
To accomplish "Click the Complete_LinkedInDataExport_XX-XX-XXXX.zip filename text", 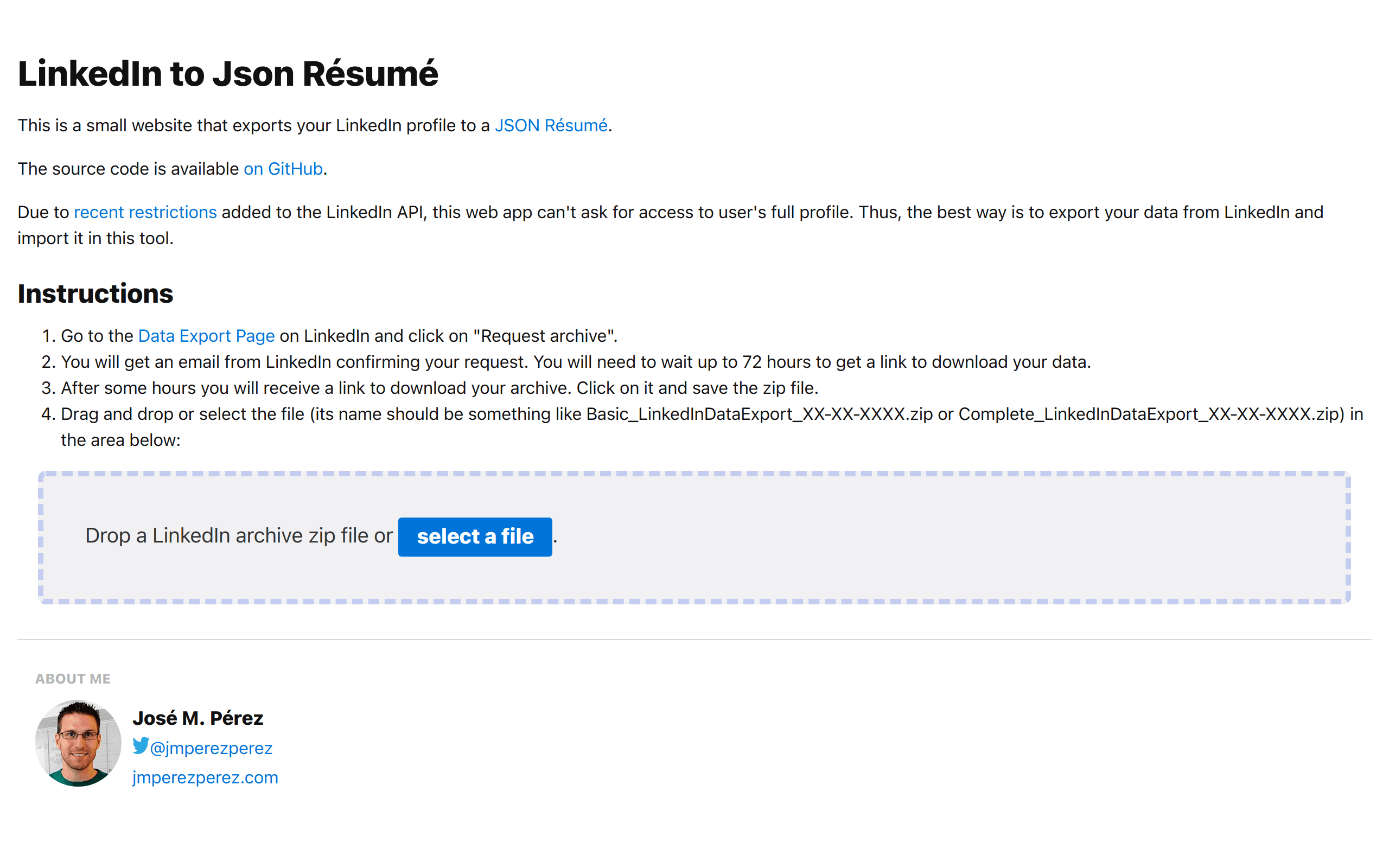I will click(1149, 414).
